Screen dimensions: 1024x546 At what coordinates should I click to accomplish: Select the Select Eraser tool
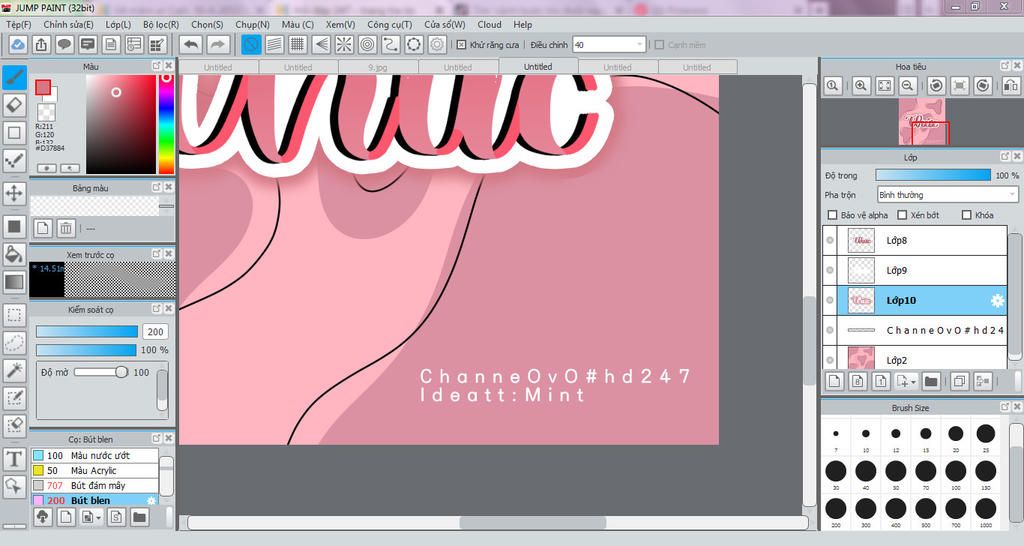[x=14, y=425]
